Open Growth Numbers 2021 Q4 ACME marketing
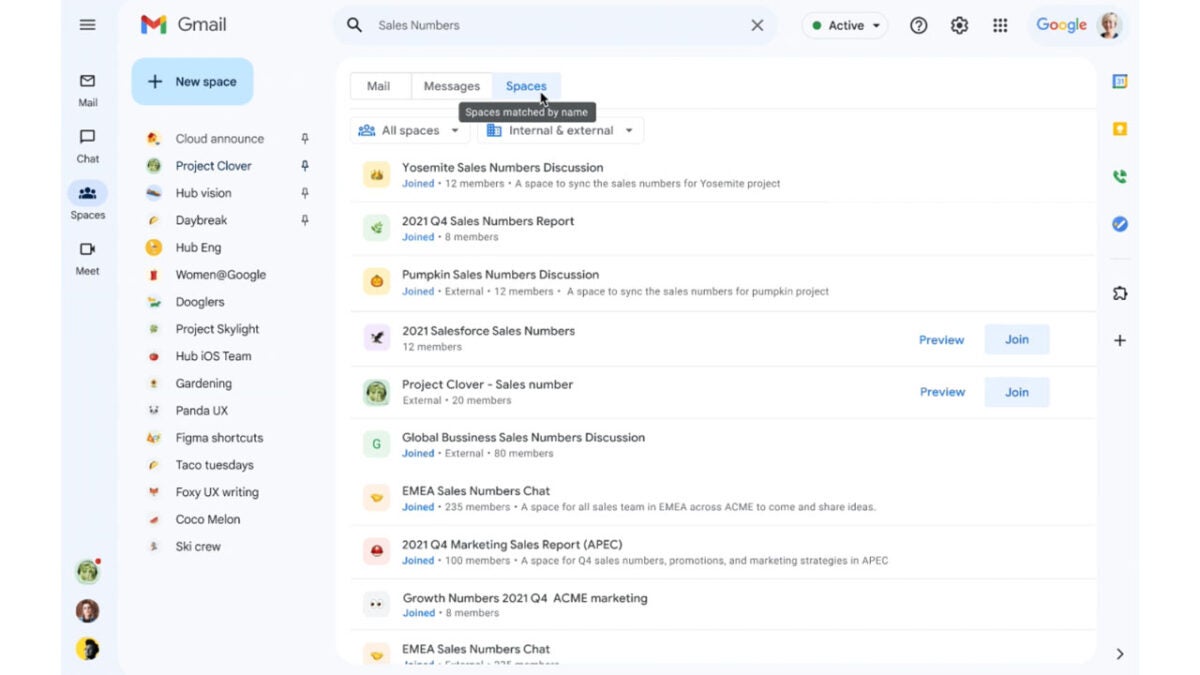 (x=723, y=605)
